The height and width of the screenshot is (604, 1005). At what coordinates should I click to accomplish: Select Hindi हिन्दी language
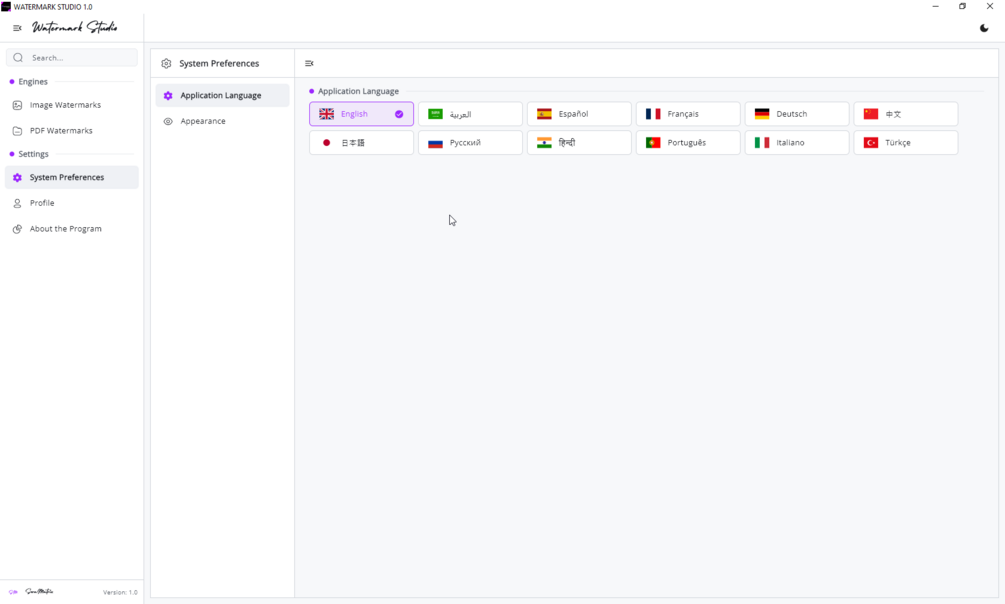[579, 143]
